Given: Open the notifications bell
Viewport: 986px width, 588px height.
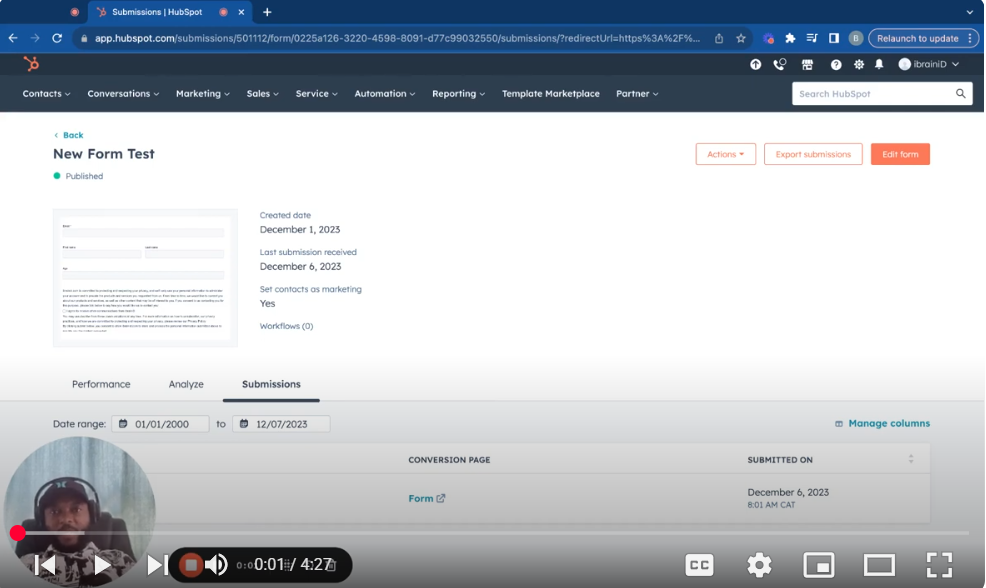Looking at the screenshot, I should (879, 64).
